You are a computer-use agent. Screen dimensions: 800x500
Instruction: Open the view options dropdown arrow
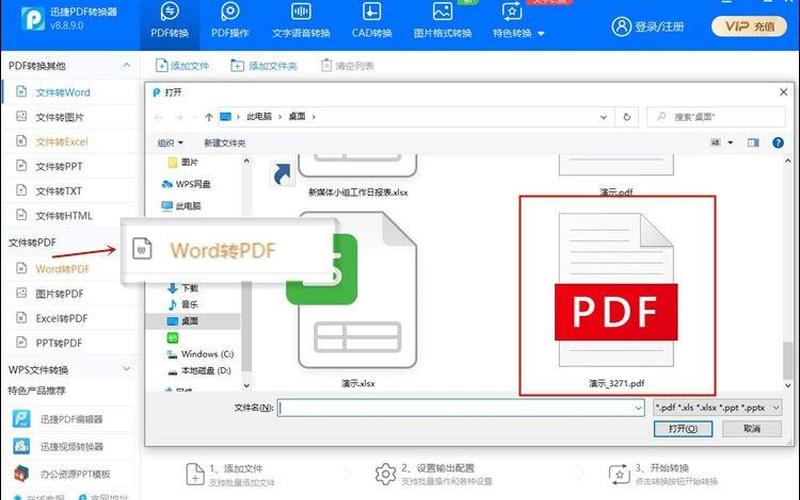pyautogui.click(x=730, y=142)
